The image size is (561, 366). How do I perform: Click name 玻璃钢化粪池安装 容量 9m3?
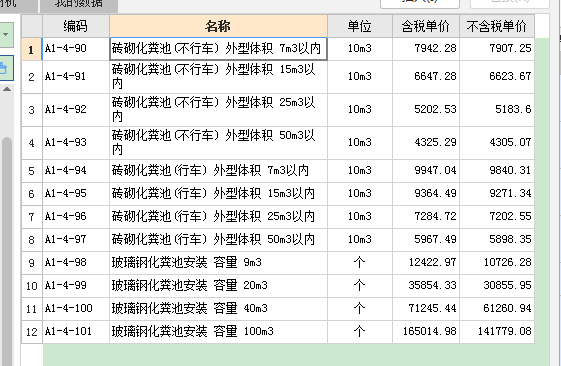218,263
